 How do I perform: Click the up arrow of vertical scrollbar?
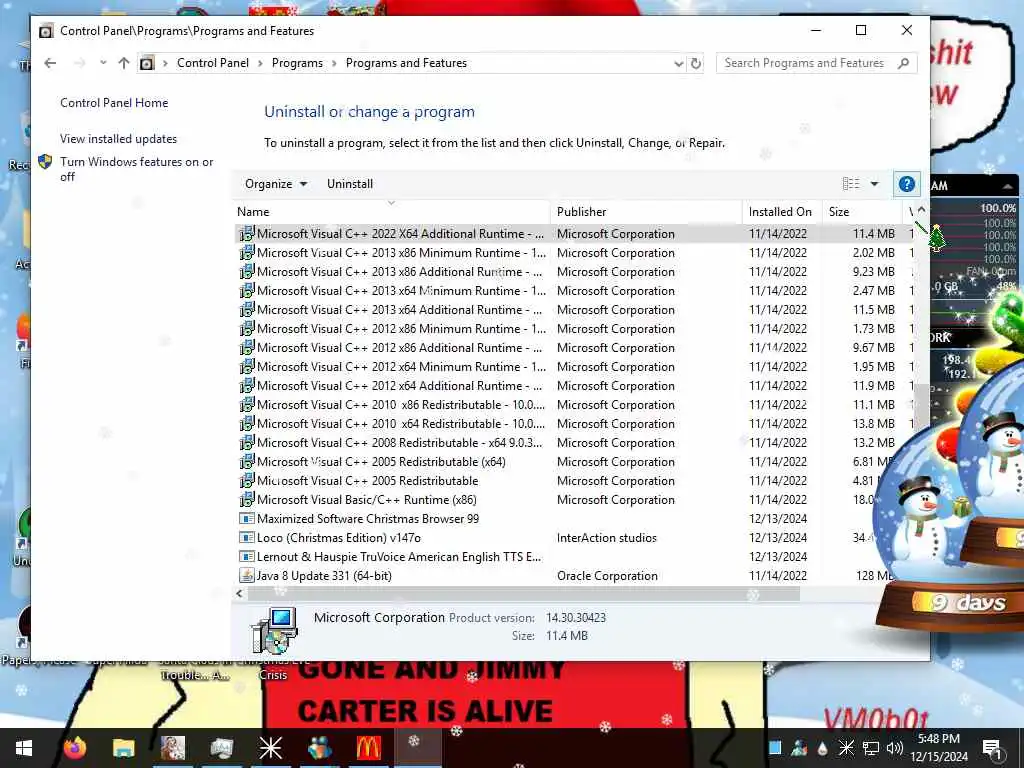921,210
